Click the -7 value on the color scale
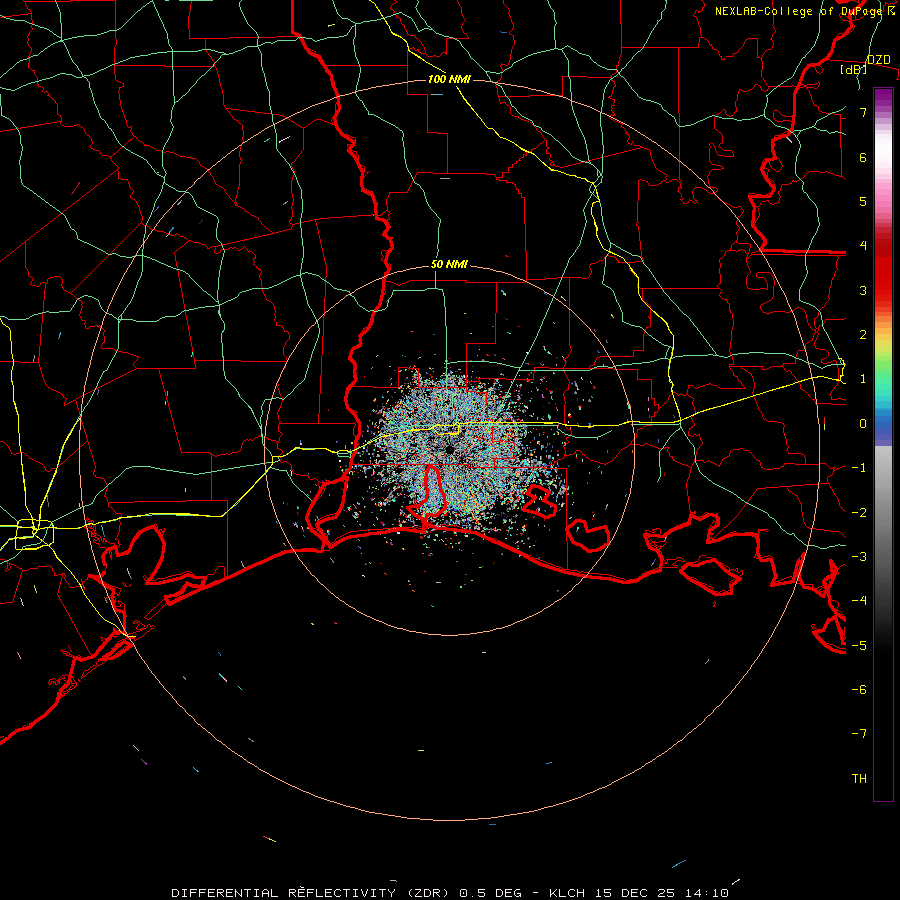 click(x=859, y=734)
